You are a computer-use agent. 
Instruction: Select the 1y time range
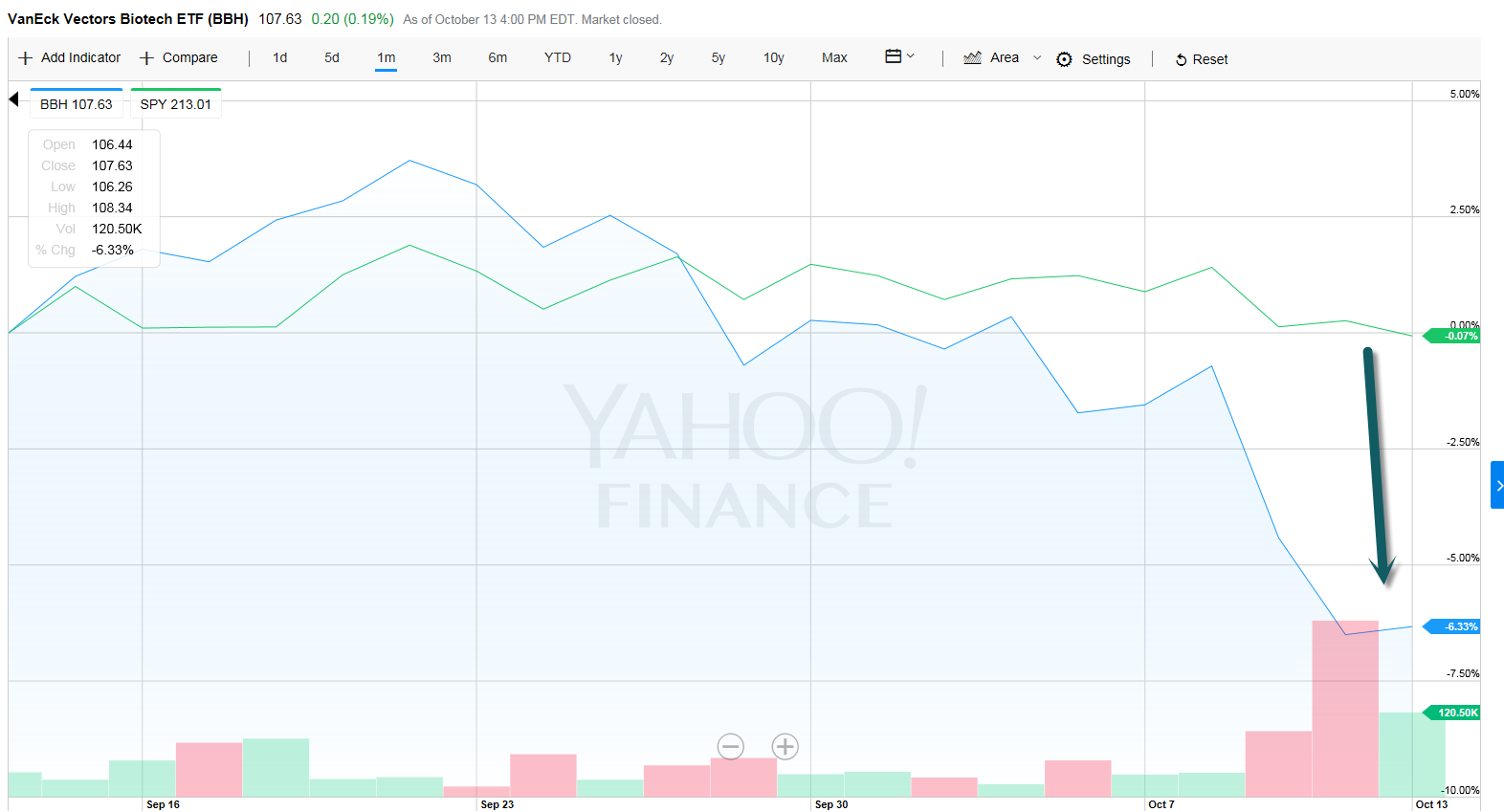[x=616, y=57]
